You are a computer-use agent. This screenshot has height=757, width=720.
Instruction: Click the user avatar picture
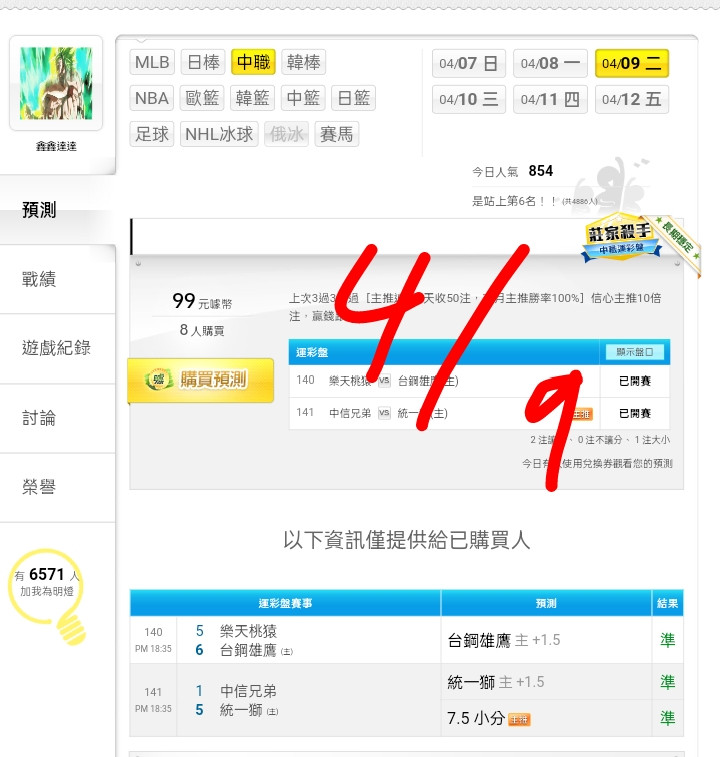(56, 83)
